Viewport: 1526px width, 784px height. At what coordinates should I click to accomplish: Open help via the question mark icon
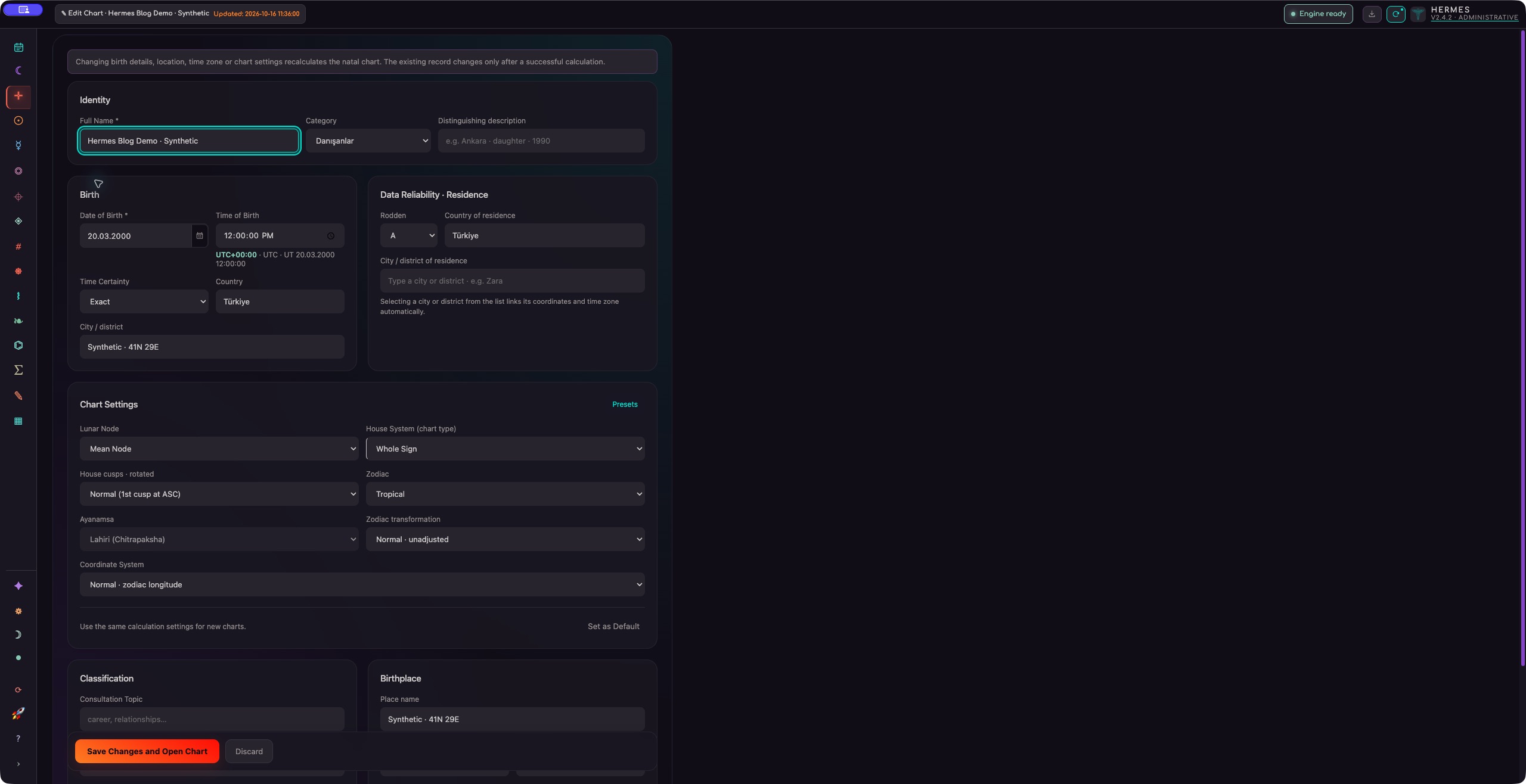18,739
